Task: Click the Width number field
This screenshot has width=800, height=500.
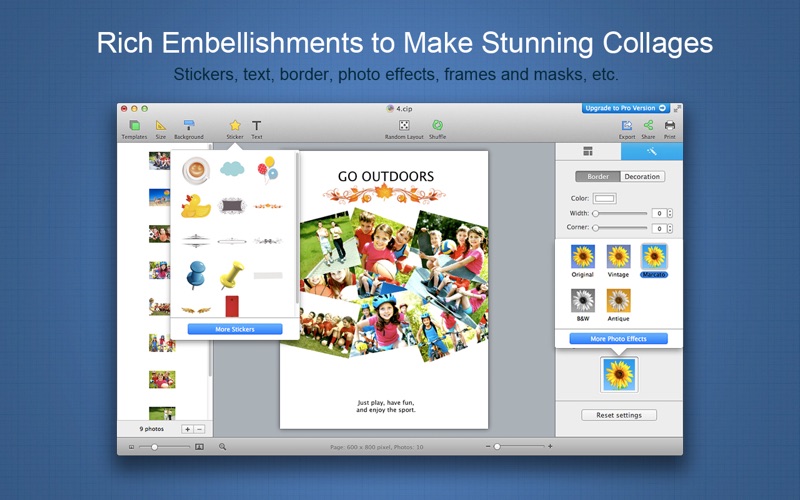Action: [x=659, y=213]
